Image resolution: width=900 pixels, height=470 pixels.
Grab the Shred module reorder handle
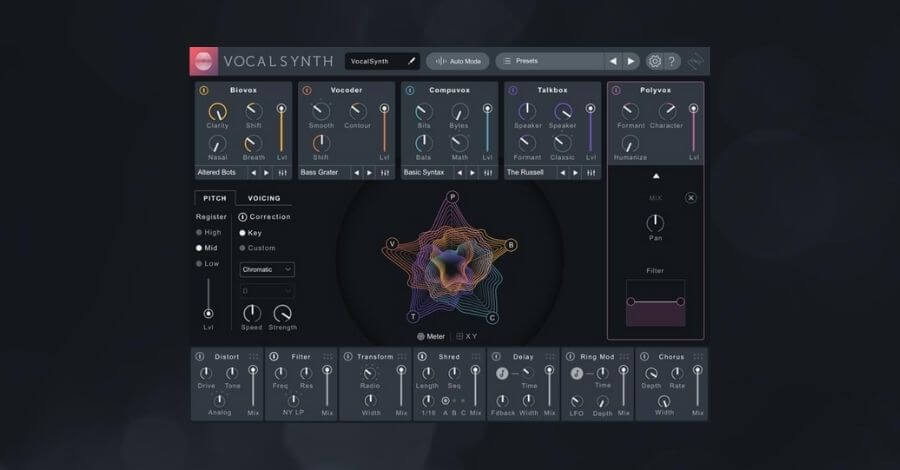476,357
